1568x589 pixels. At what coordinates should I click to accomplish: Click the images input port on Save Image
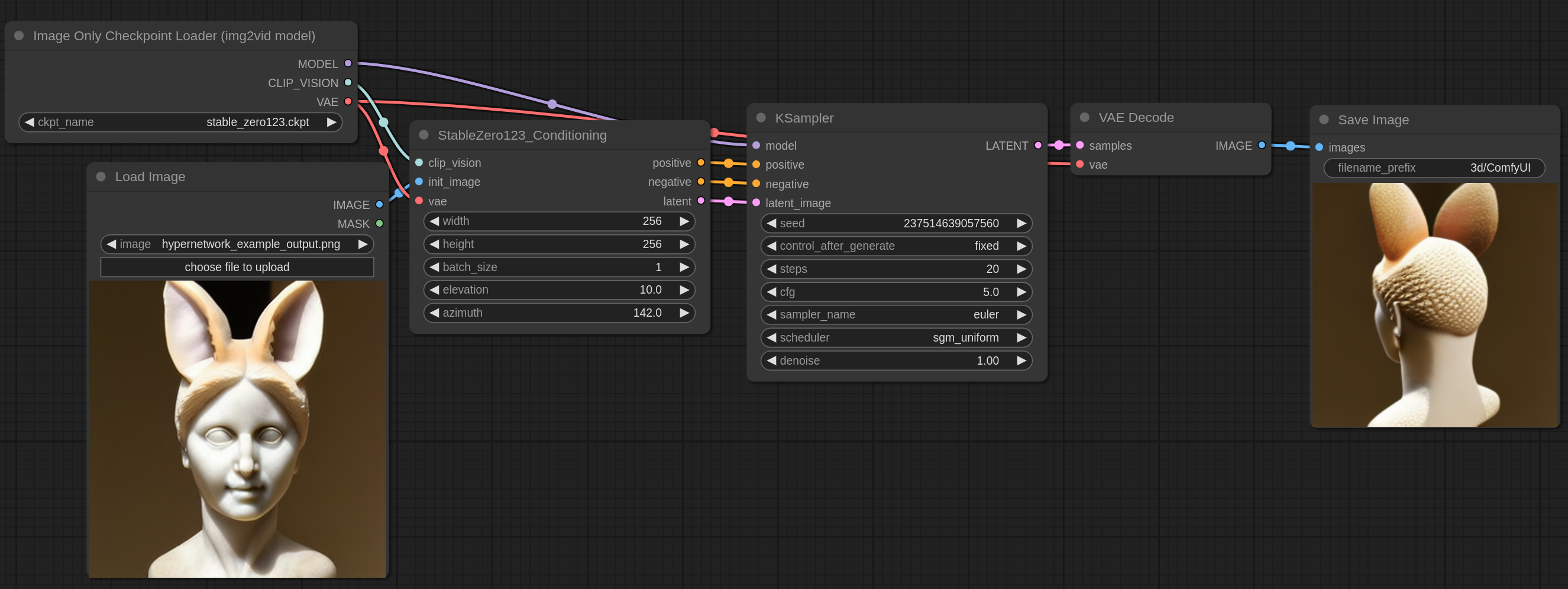1318,147
